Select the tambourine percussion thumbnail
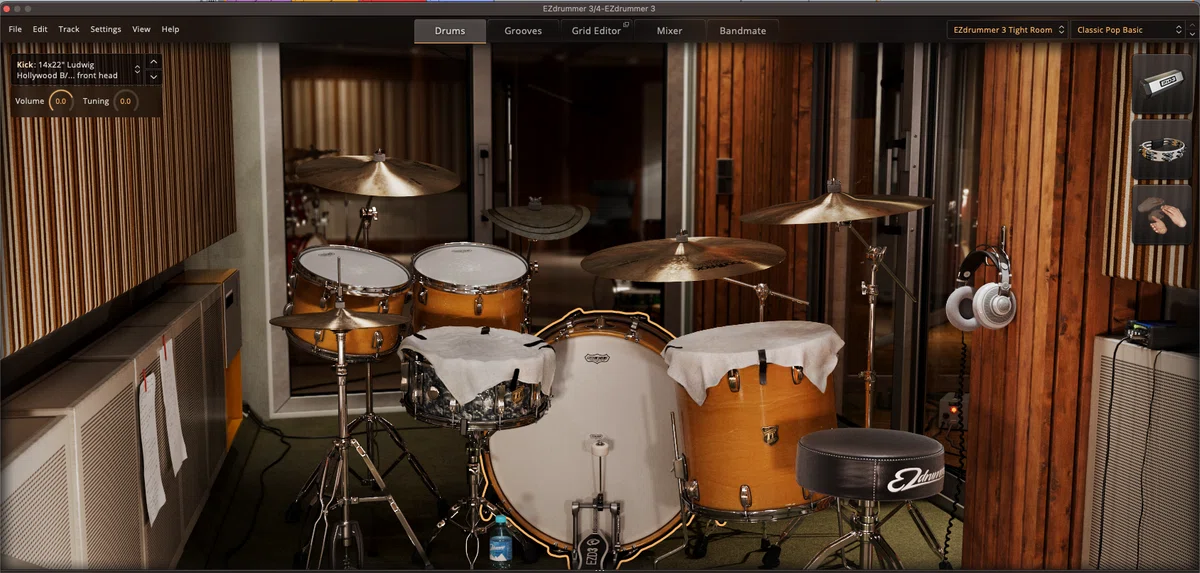The height and width of the screenshot is (573, 1200). point(1161,150)
